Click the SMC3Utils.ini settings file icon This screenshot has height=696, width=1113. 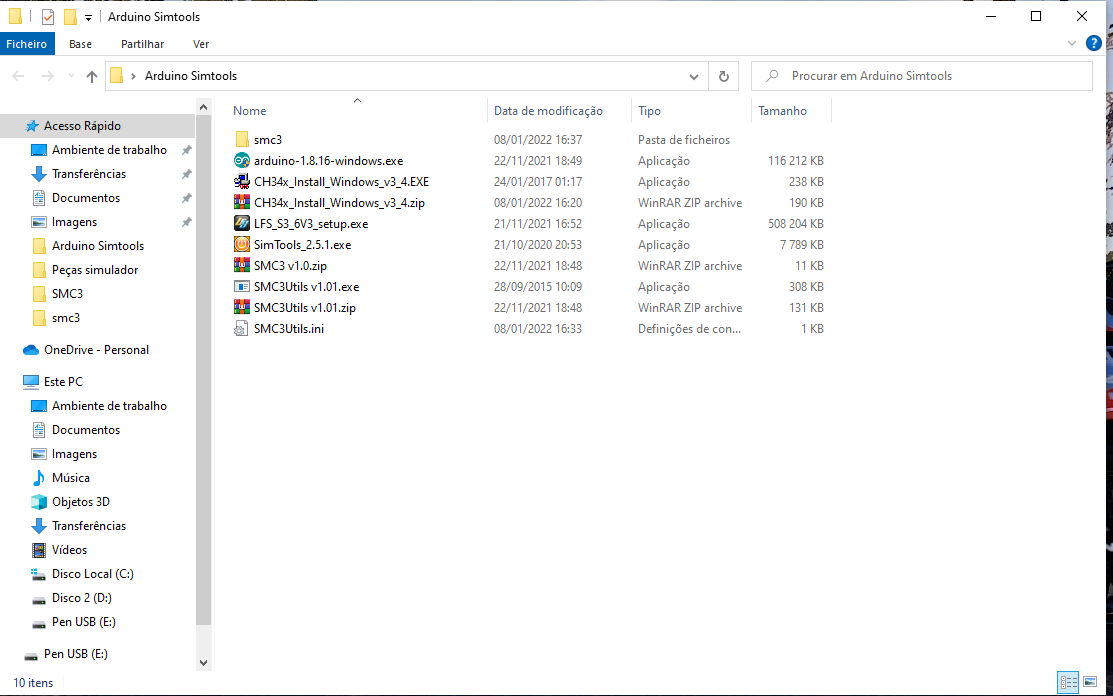[x=242, y=328]
